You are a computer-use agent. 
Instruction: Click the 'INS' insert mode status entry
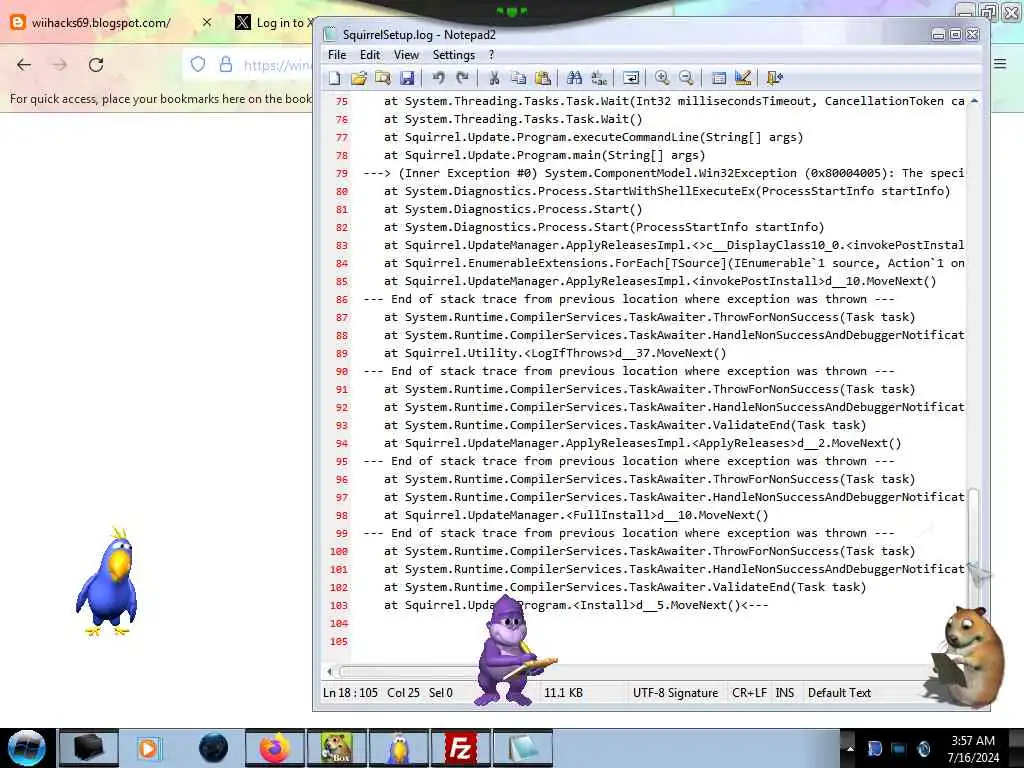click(x=784, y=693)
